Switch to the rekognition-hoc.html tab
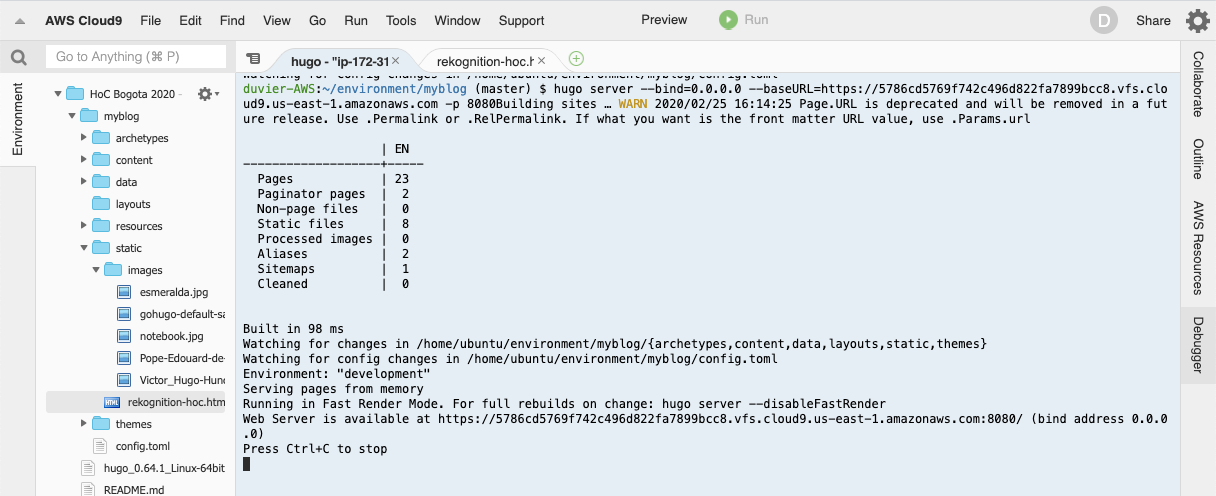The image size is (1216, 496). coord(485,60)
